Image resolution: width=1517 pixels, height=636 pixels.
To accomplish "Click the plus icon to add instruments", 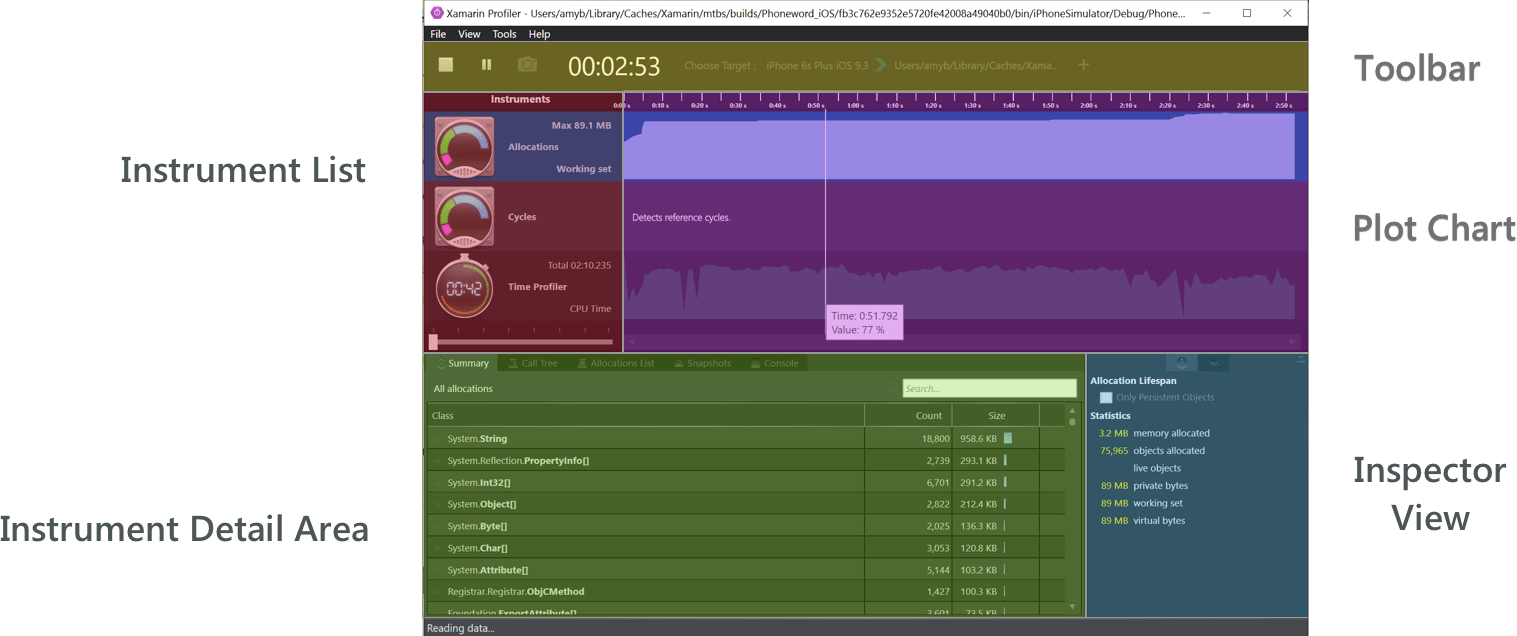I will point(1084,64).
